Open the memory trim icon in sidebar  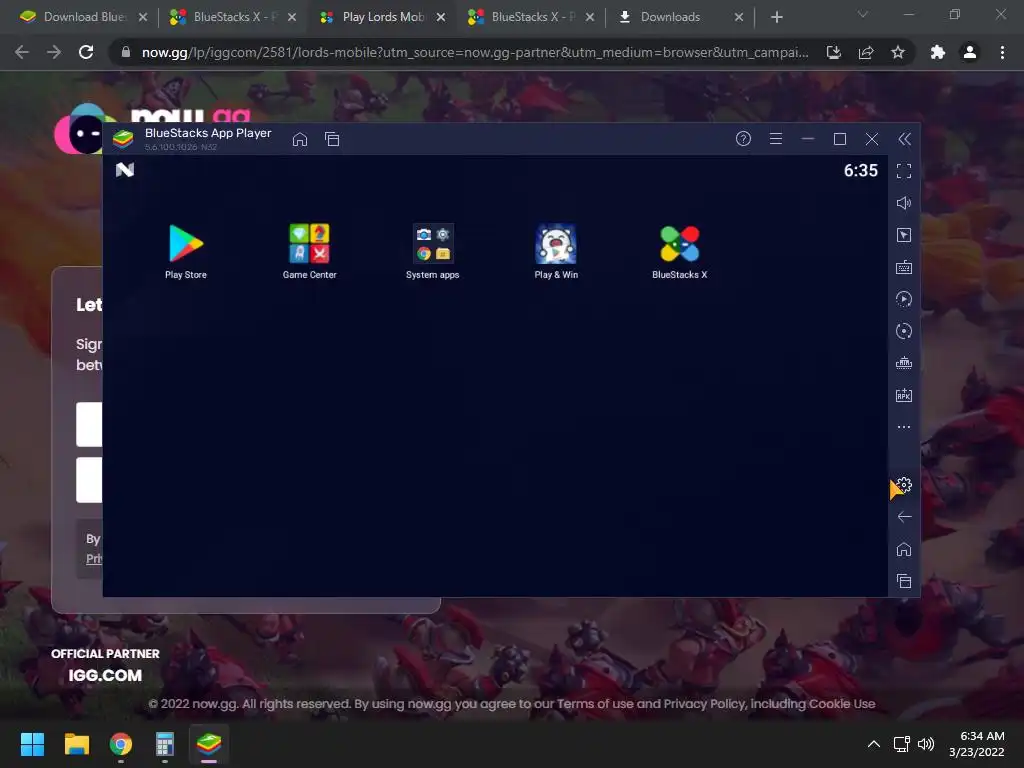coord(904,363)
